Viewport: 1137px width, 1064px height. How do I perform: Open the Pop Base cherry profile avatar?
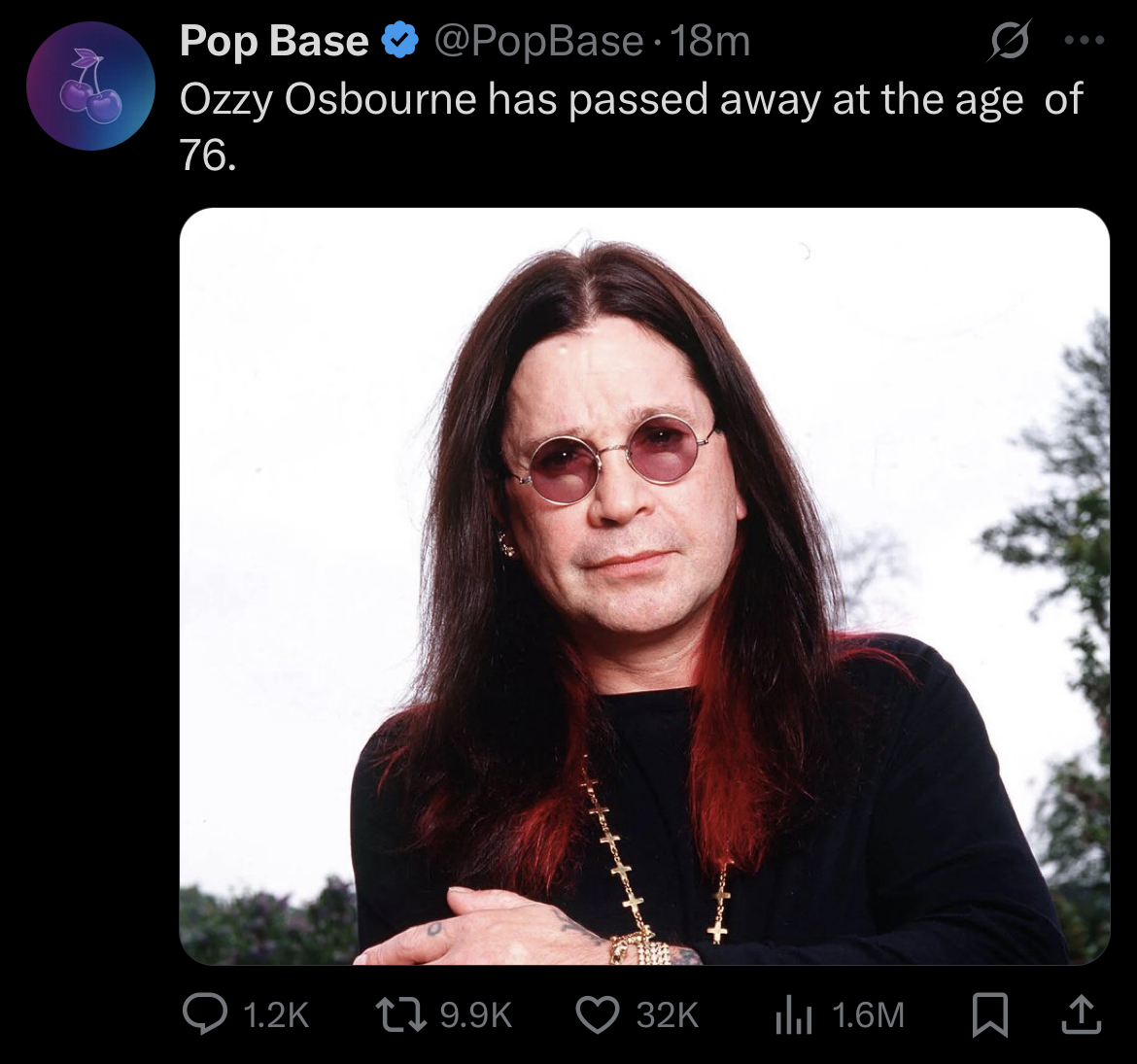90,86
